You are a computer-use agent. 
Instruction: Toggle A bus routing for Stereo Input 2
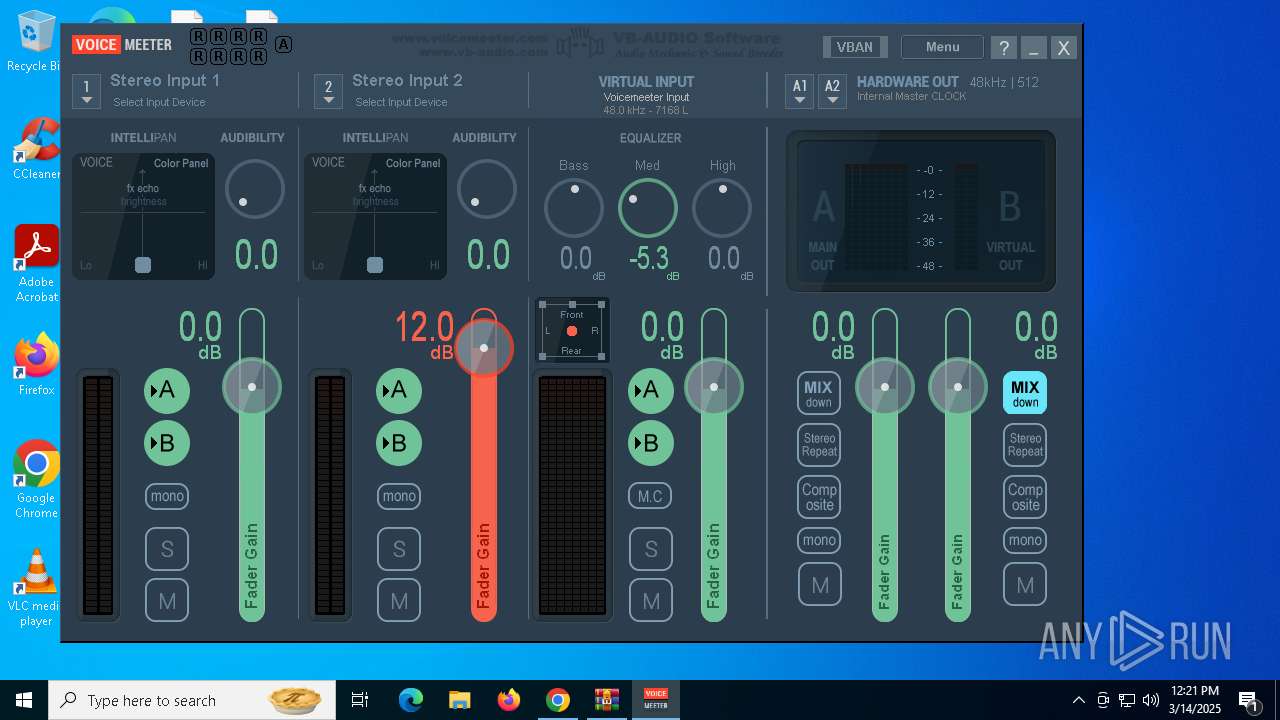pyautogui.click(x=399, y=390)
